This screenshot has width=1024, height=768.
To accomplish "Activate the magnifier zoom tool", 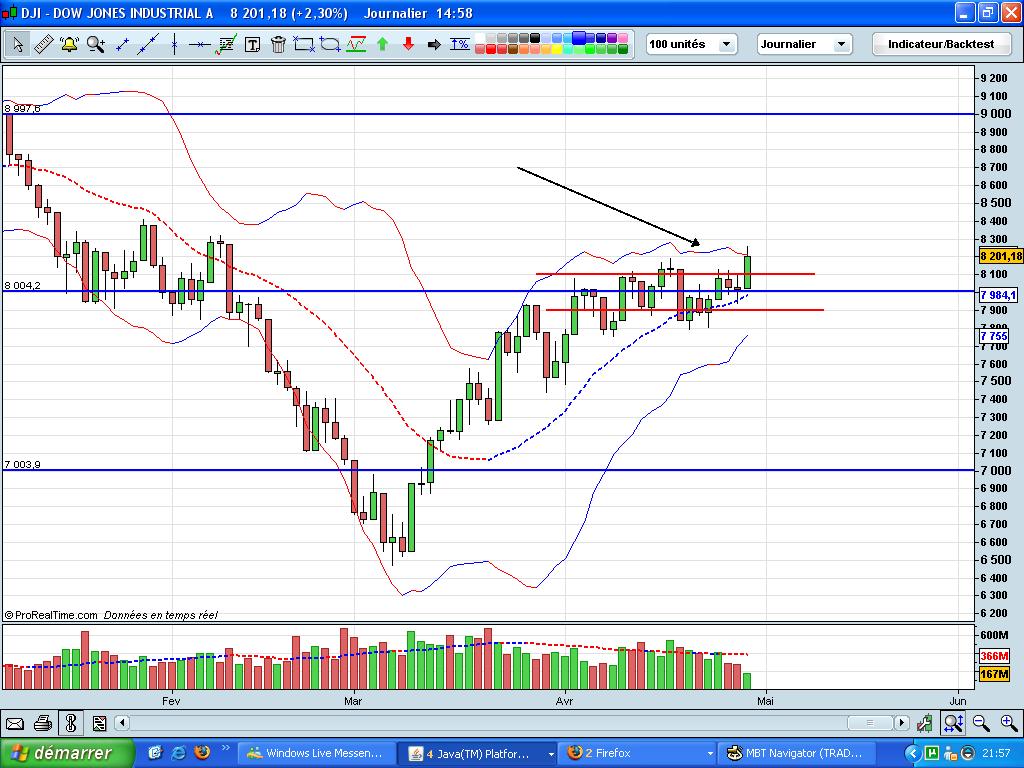I will [x=95, y=44].
